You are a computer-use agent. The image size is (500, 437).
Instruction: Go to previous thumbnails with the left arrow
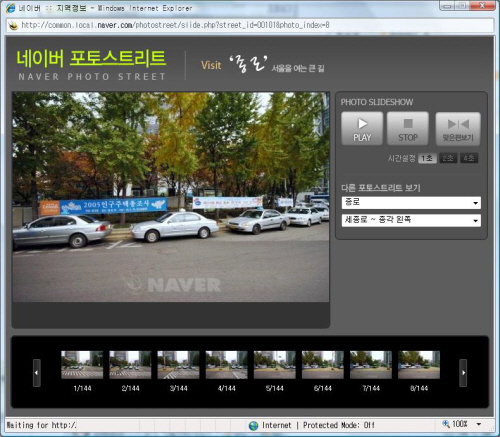coord(37,373)
